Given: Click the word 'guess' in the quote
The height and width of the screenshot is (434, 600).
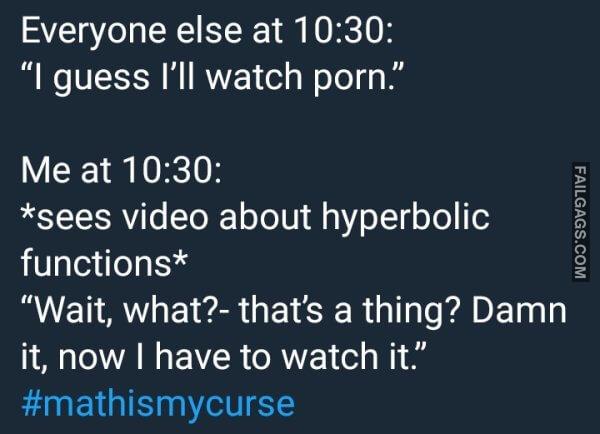Looking at the screenshot, I should pyautogui.click(x=100, y=79).
